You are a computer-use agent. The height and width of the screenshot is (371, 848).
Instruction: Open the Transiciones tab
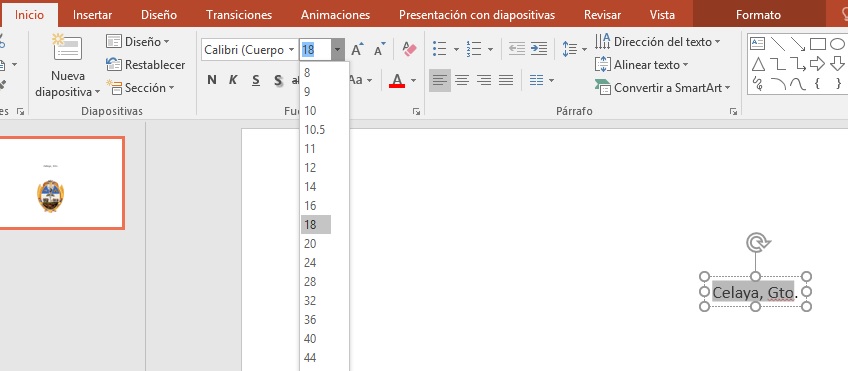click(x=239, y=15)
